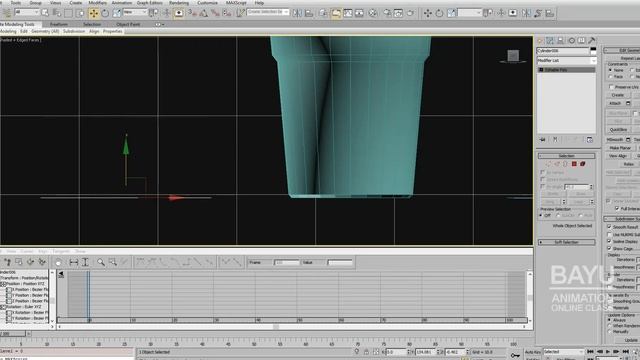Click the Select Object arrow tool
Viewport: 640px width, 360px height.
click(x=45, y=13)
